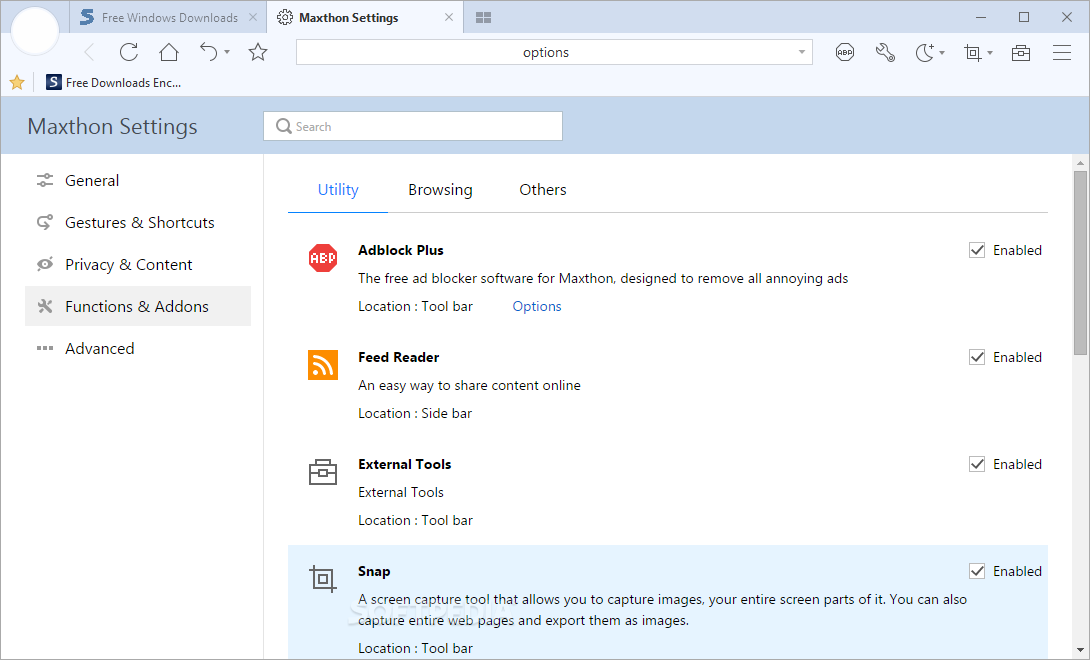The height and width of the screenshot is (660, 1090).
Task: Click 'An easy way to share content online'
Action: tap(469, 385)
